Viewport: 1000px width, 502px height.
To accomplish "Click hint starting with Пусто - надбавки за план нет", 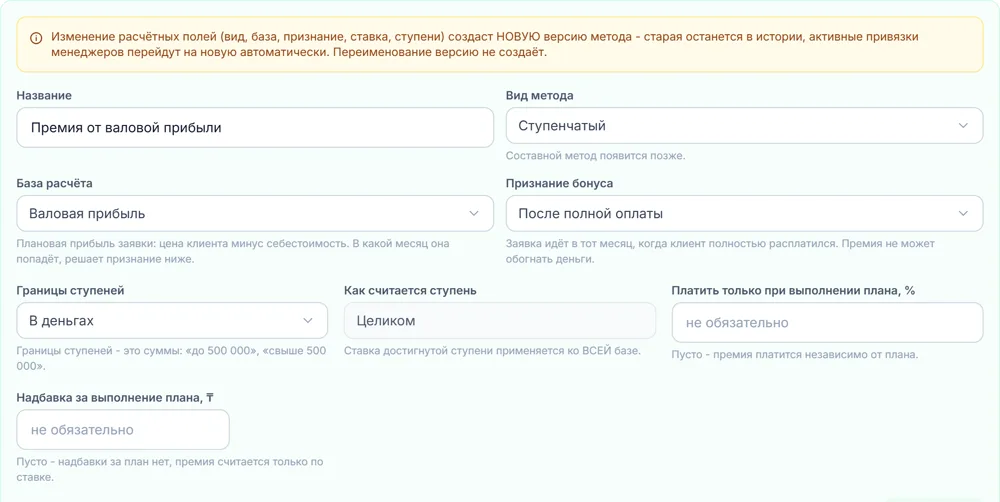I will 170,469.
